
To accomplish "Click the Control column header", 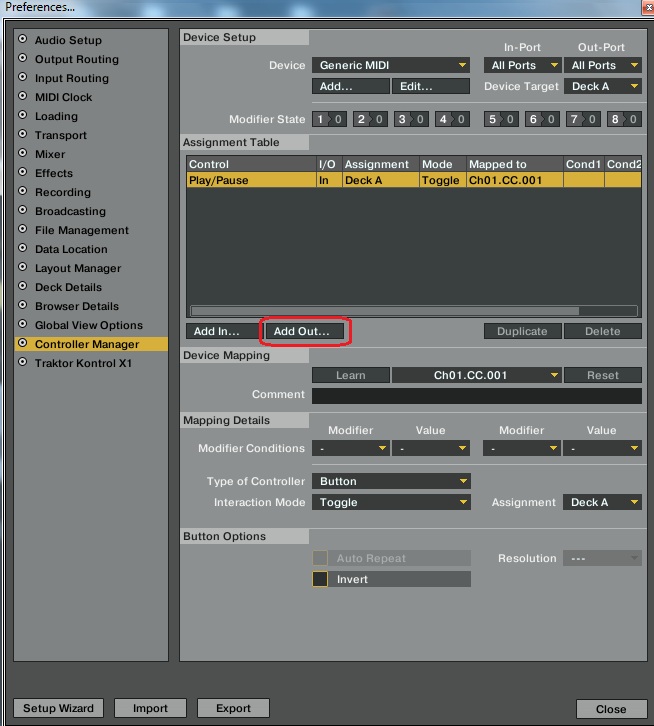I will coord(251,164).
